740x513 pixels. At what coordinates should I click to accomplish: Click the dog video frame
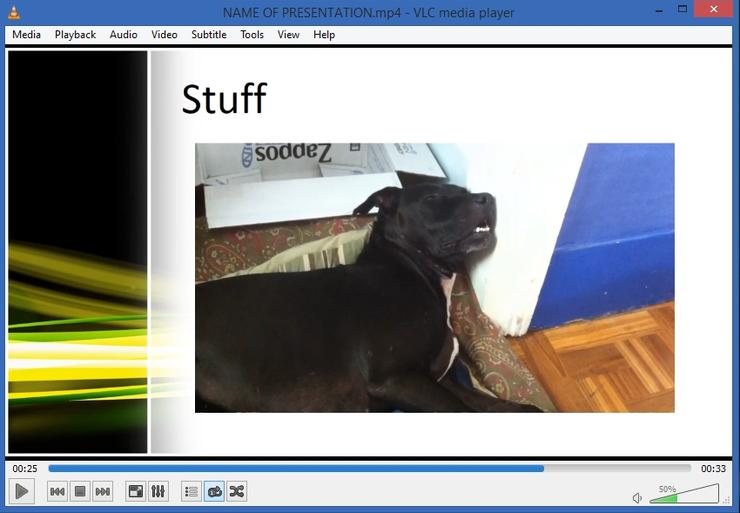tap(435, 278)
